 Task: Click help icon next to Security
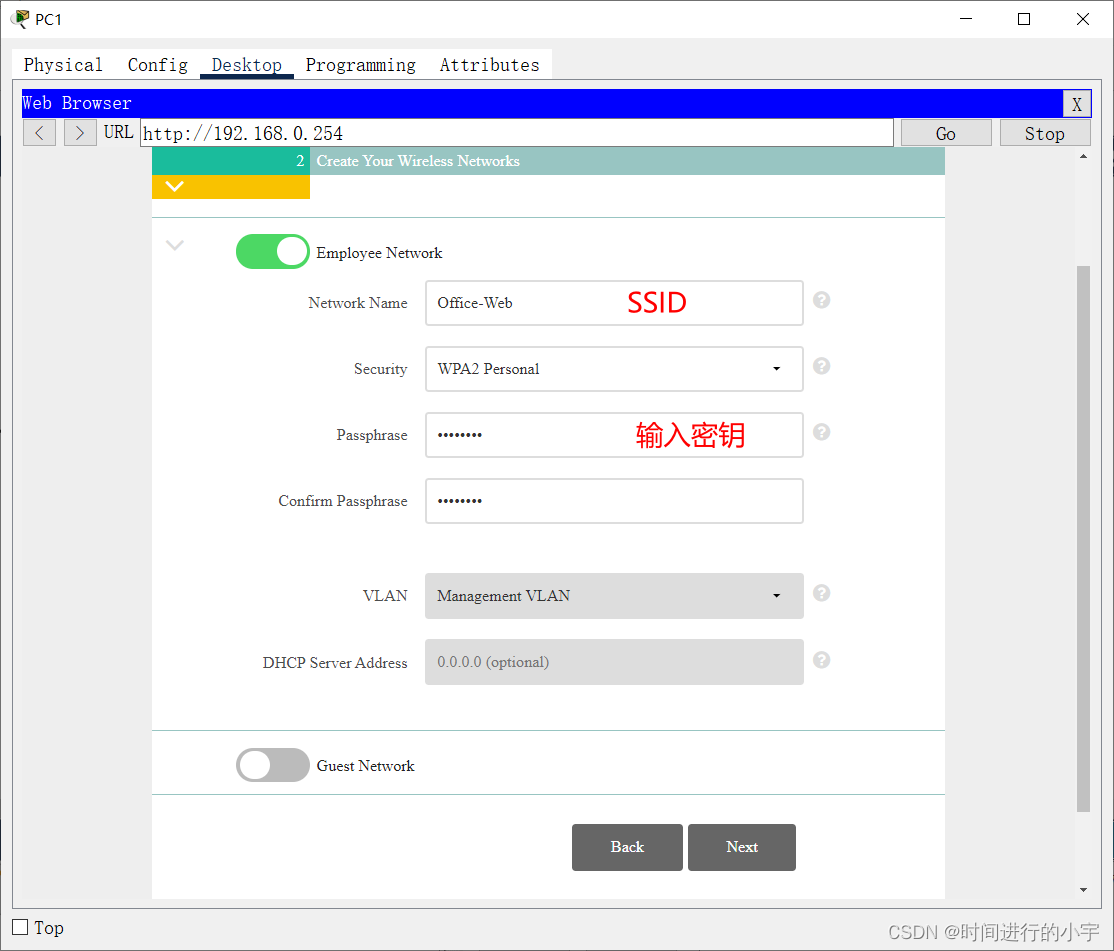(x=821, y=366)
